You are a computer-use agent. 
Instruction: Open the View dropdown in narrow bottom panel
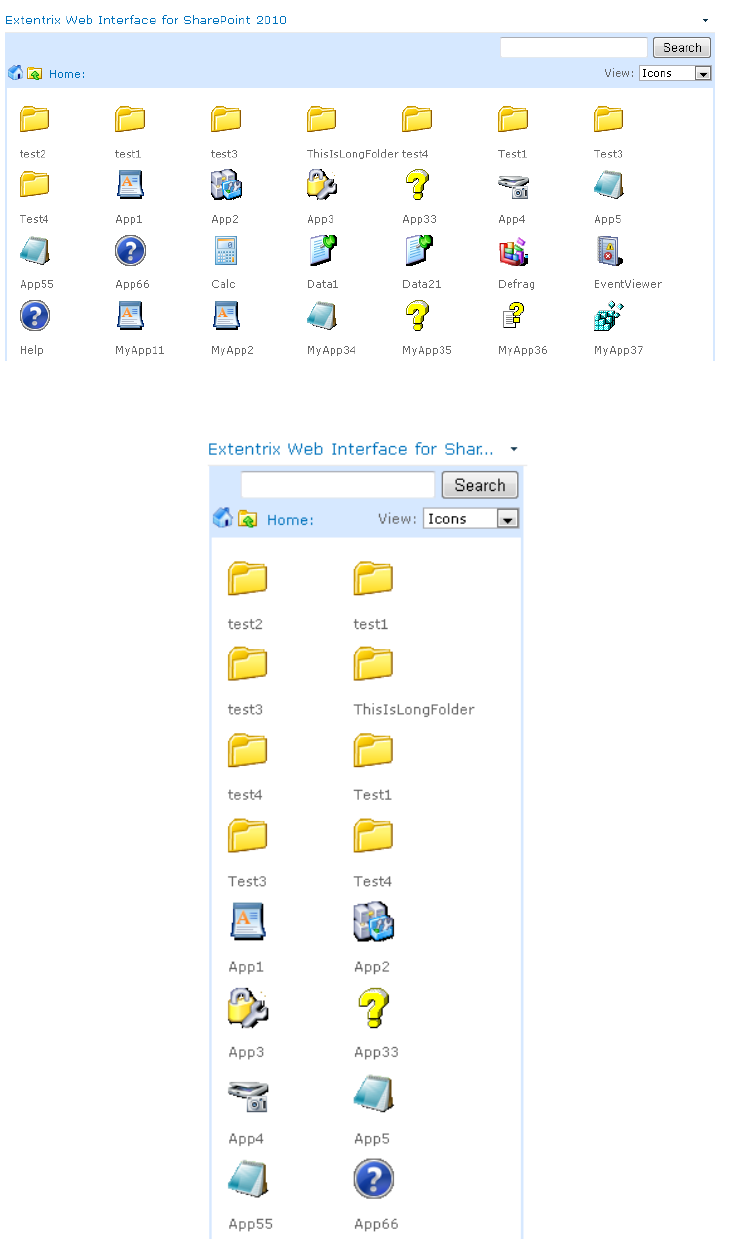point(471,518)
